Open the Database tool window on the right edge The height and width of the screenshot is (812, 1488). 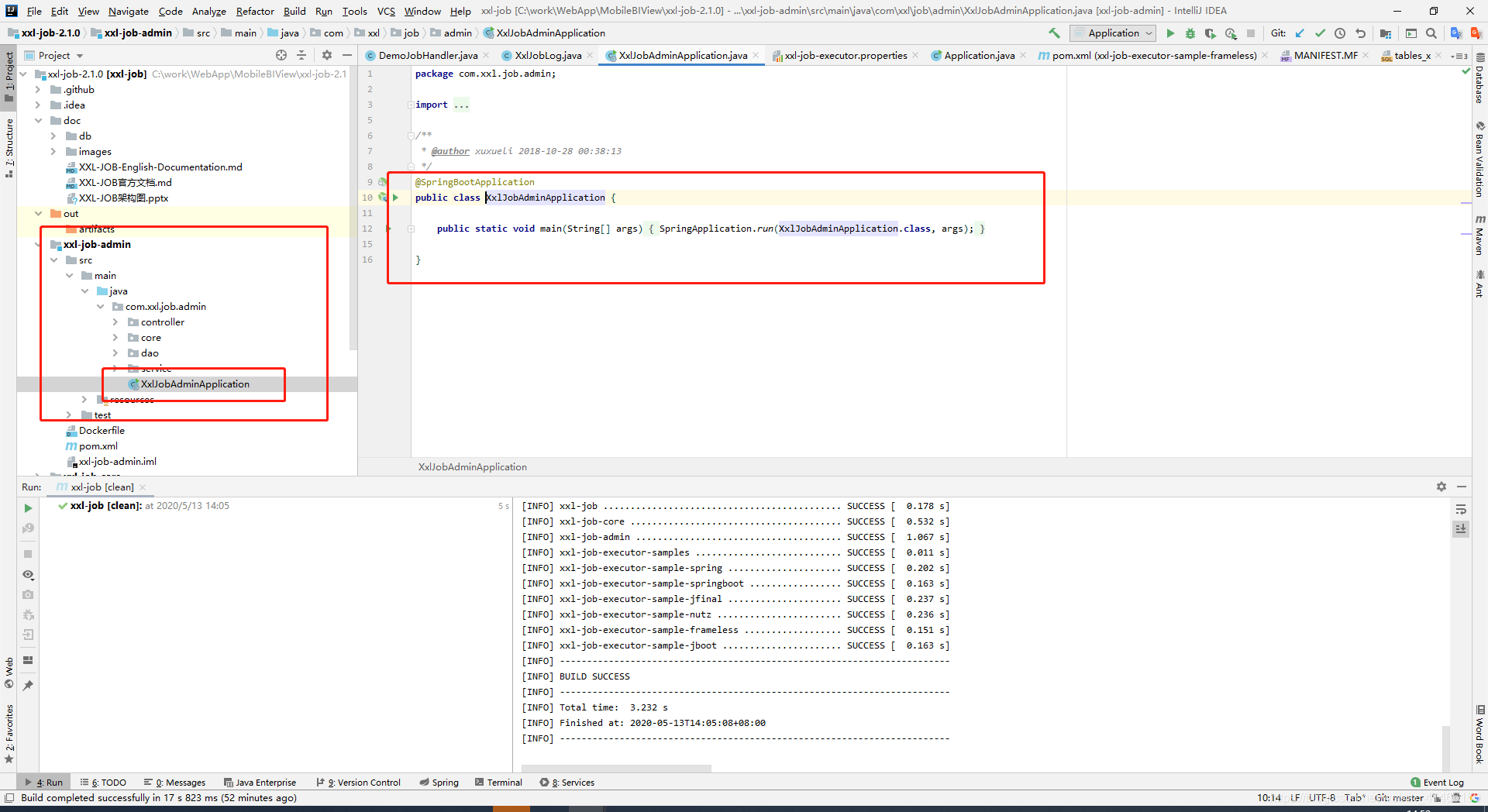(x=1479, y=79)
